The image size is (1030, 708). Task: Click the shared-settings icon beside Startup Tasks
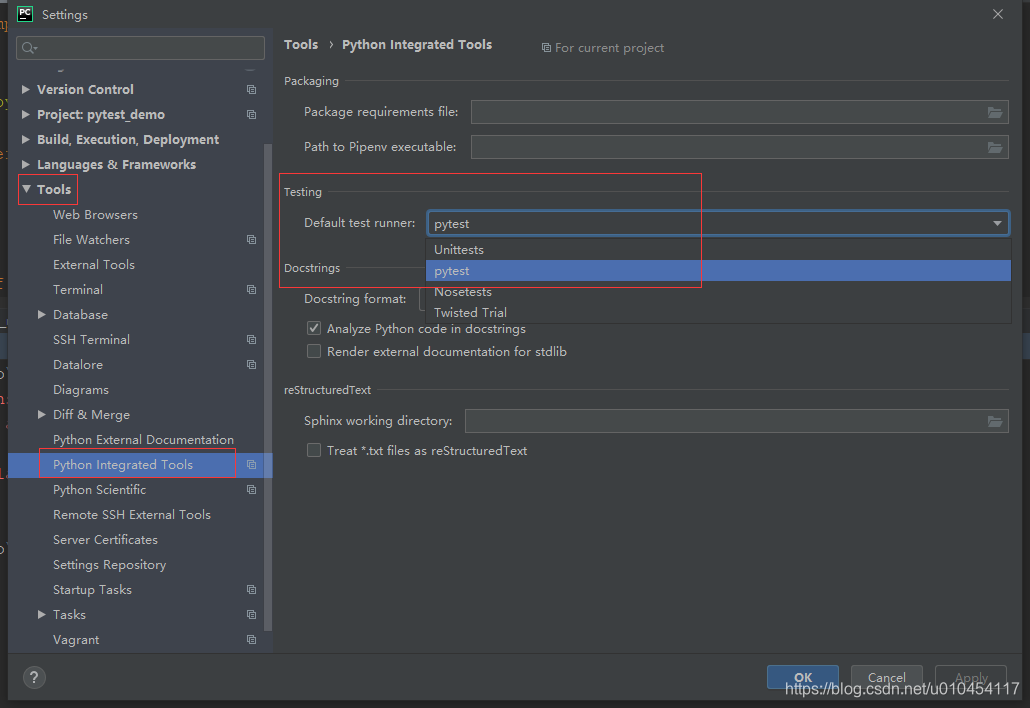click(x=250, y=589)
